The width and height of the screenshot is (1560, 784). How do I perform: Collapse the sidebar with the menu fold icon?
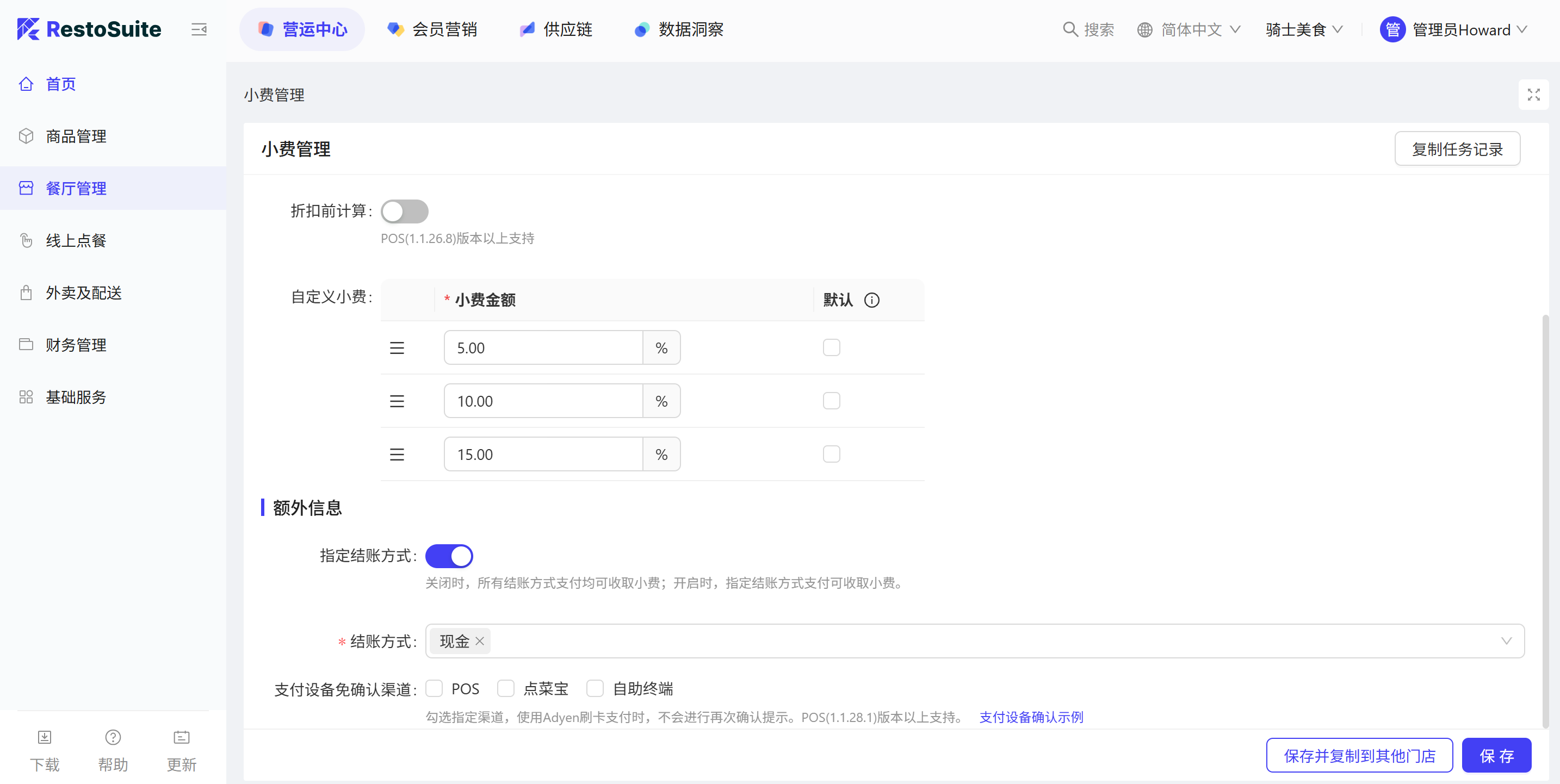199,30
